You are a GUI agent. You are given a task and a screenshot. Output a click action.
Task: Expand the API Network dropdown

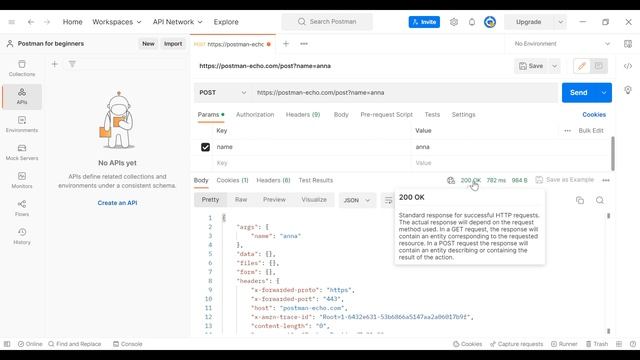[x=178, y=22]
